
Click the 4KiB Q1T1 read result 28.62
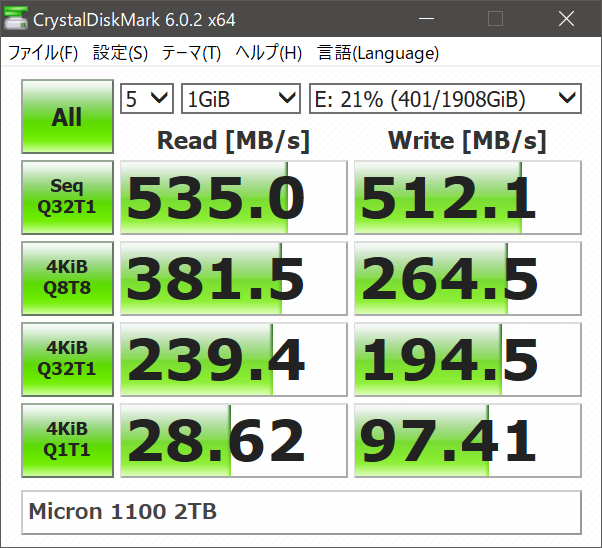pyautogui.click(x=234, y=440)
